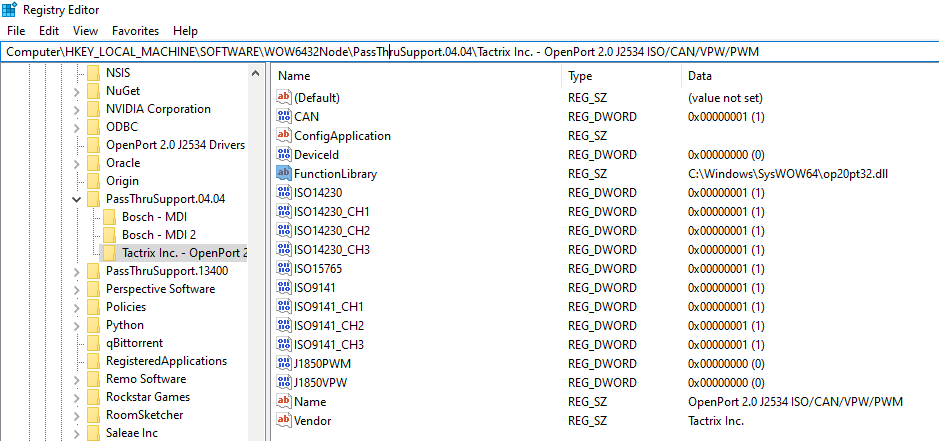The height and width of the screenshot is (441, 939).
Task: Select the ConfigApplication value name
Action: pyautogui.click(x=342, y=135)
